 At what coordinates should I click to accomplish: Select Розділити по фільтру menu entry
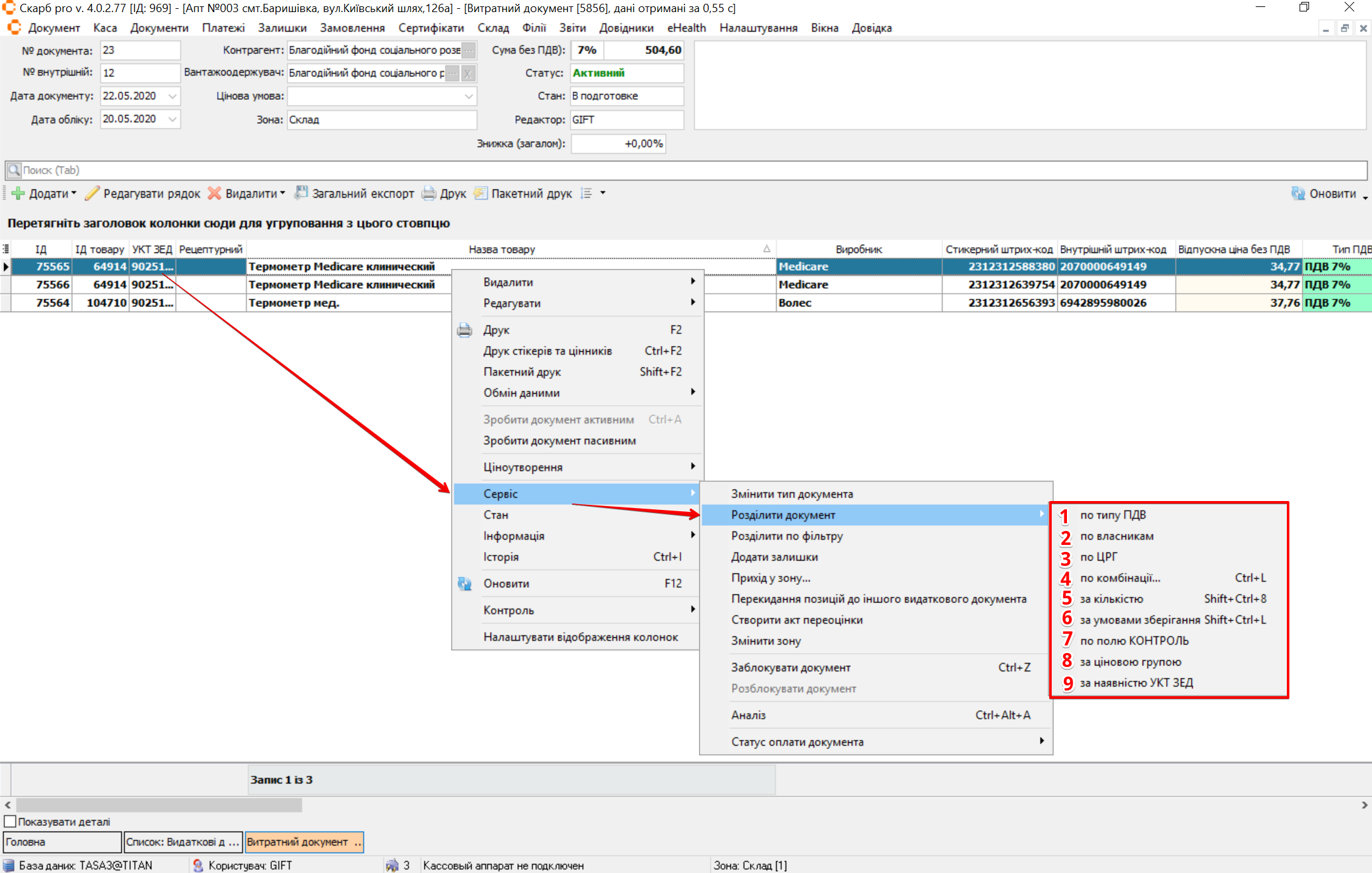coord(787,536)
